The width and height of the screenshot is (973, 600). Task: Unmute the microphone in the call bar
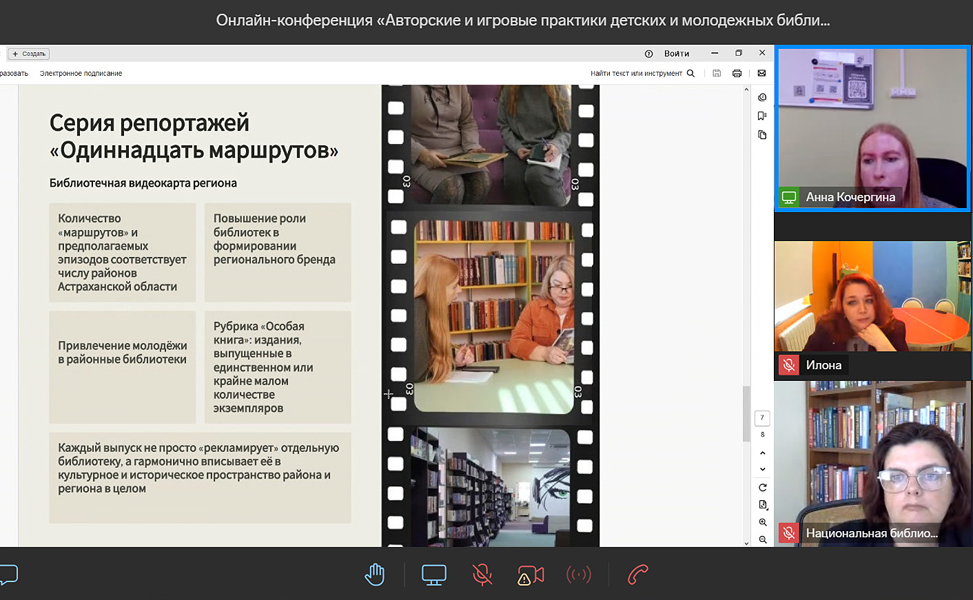point(482,574)
